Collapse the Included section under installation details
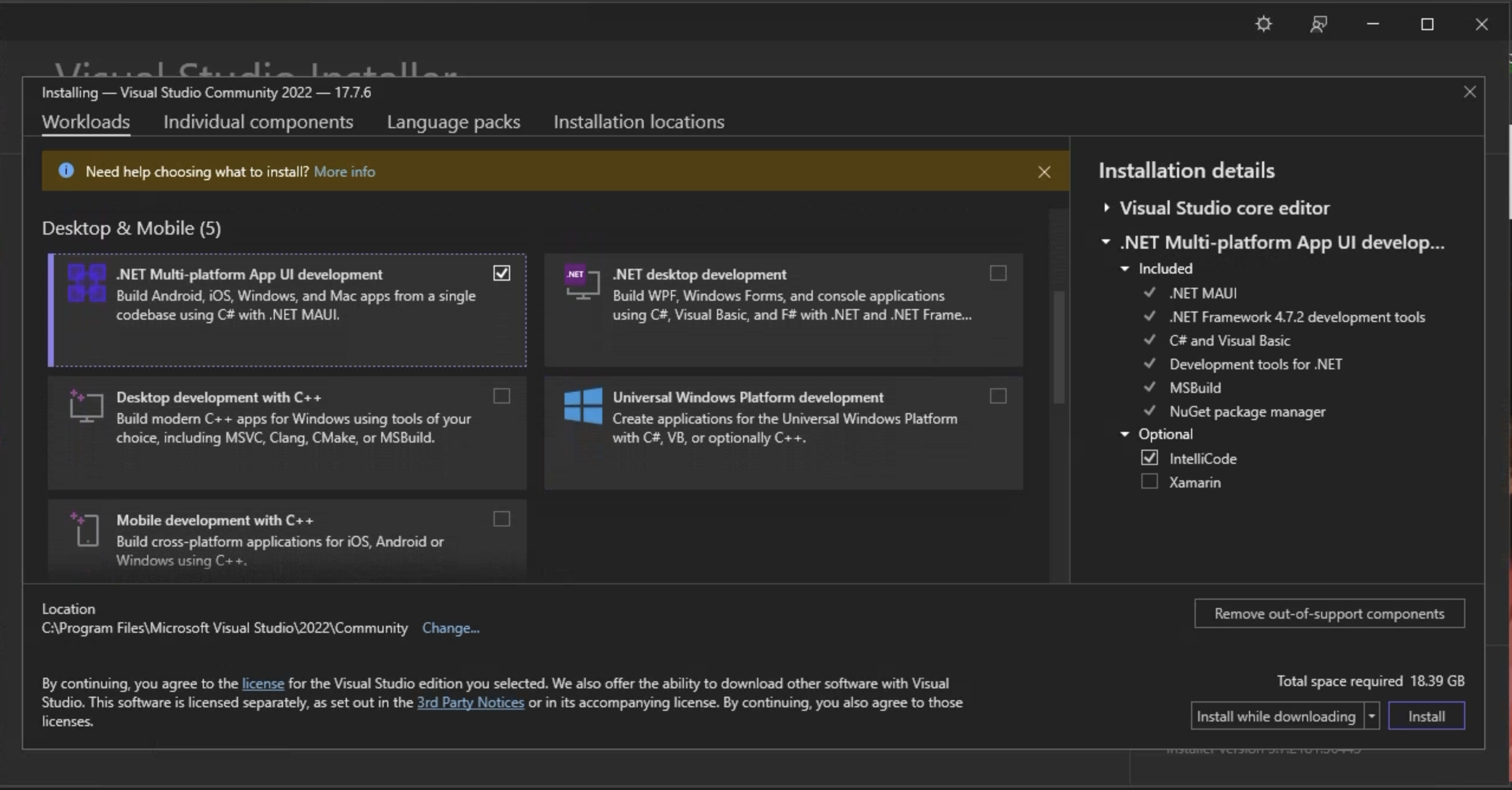Screen dimensions: 1512x790 1124,268
